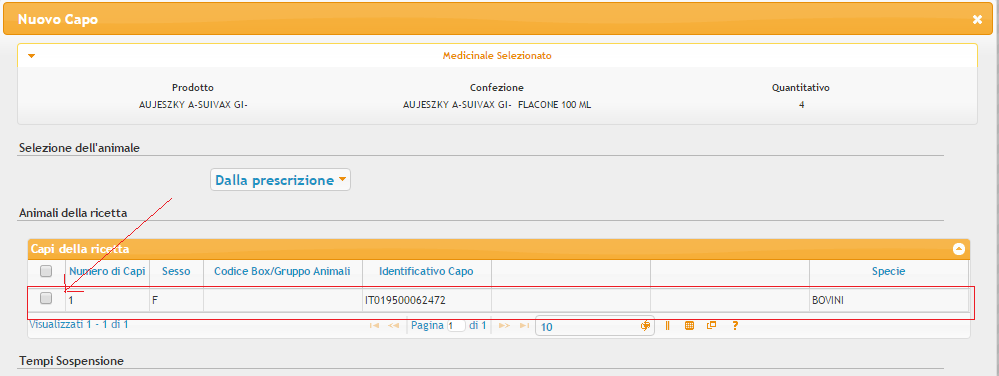Viewport: 999px width, 376px height.
Task: Check the row for IT019500062472
Action: [46, 298]
